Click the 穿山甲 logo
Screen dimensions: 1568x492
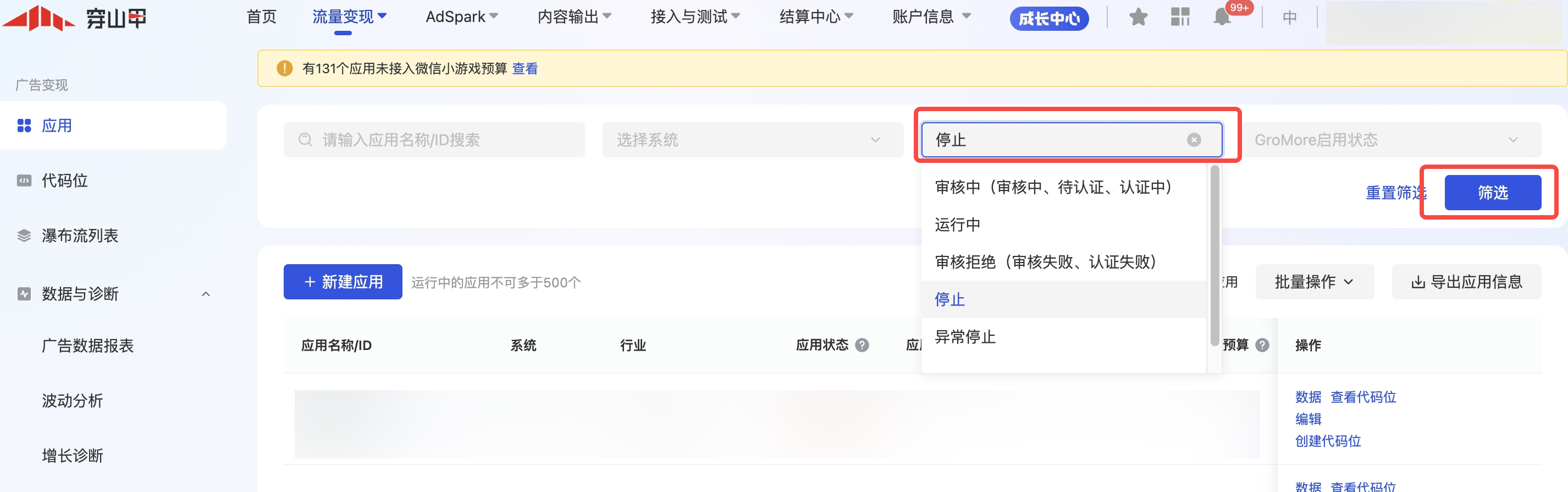74,18
